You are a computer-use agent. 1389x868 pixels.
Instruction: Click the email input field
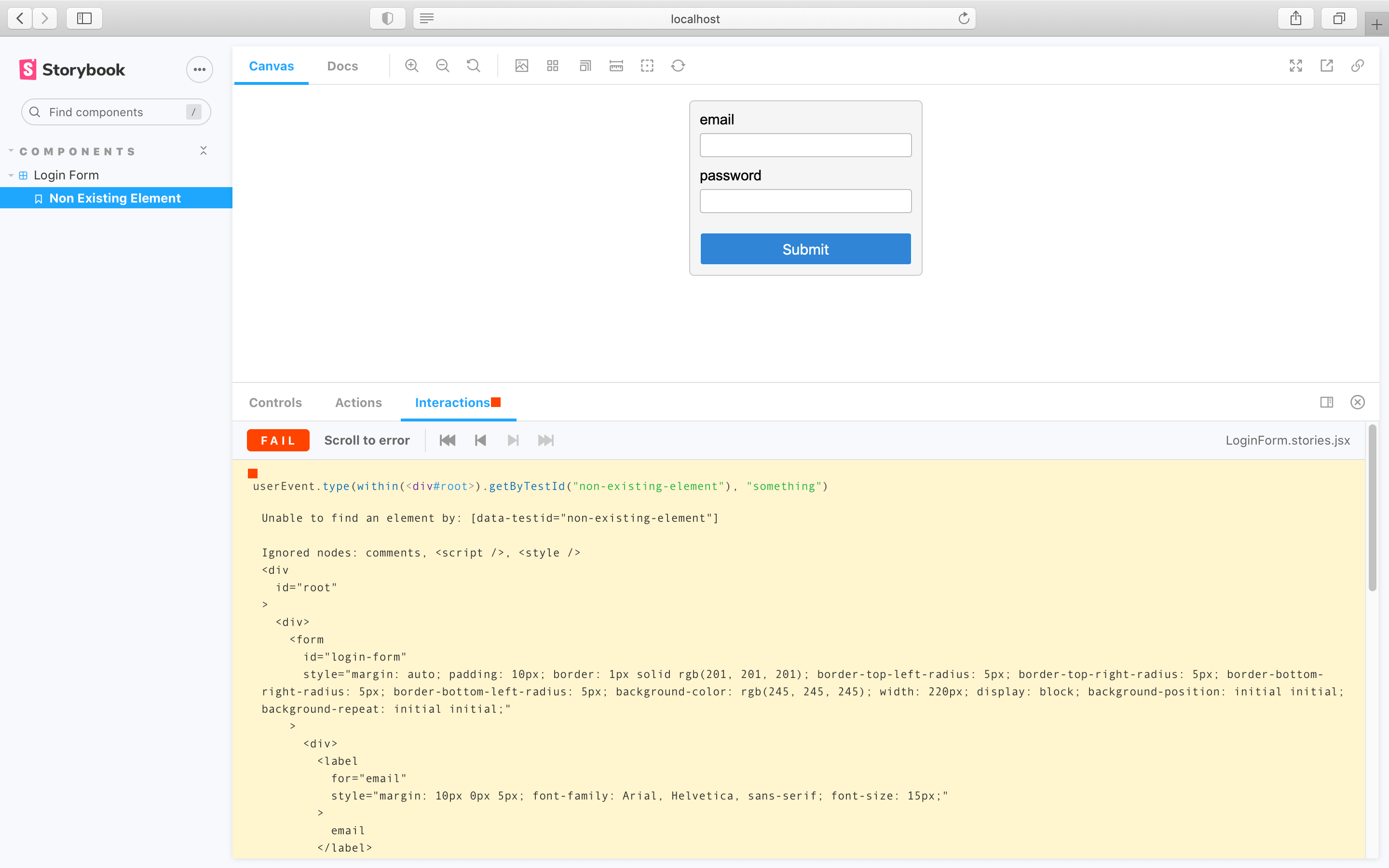(805, 145)
